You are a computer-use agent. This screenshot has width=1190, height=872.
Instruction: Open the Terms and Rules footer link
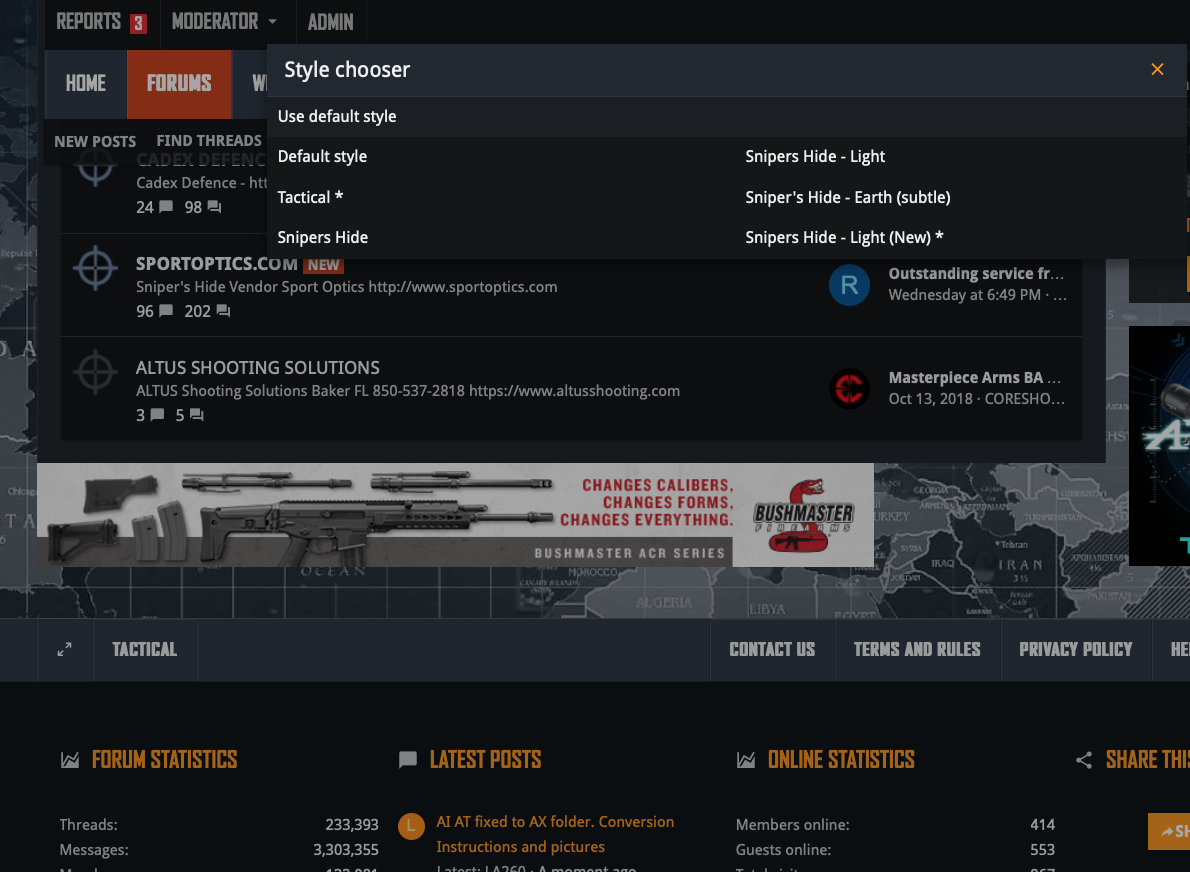tap(917, 650)
